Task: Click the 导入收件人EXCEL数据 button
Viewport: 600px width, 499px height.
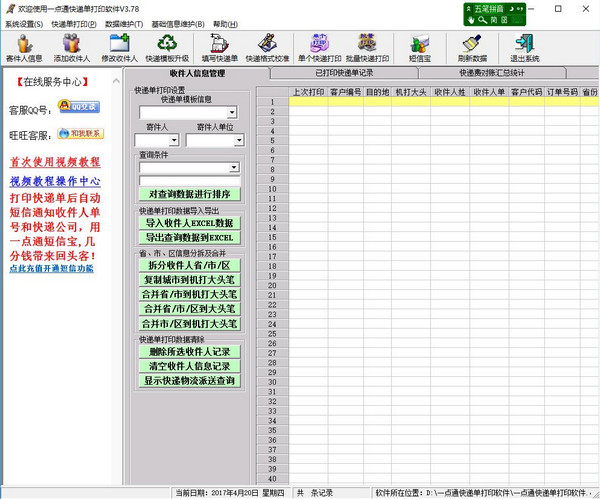Action: (189, 223)
